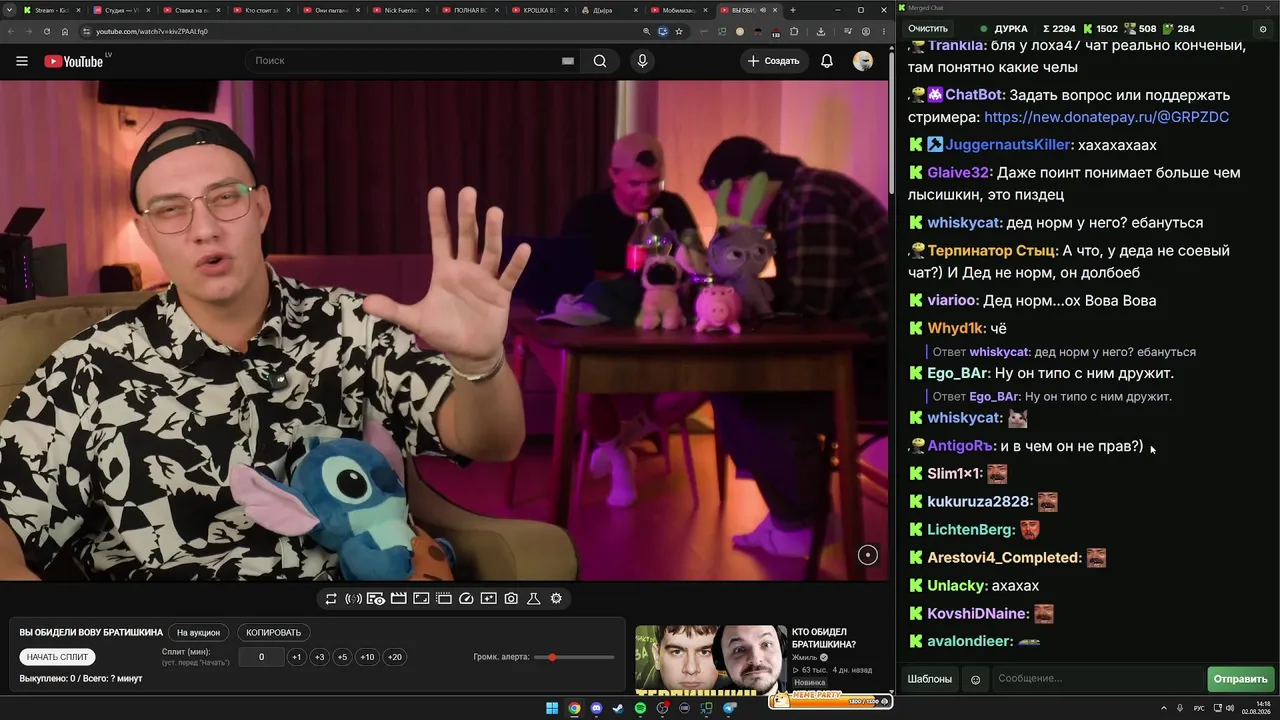Click the clapperboard icon in video toolbar
The height and width of the screenshot is (720, 1280).
pos(398,599)
